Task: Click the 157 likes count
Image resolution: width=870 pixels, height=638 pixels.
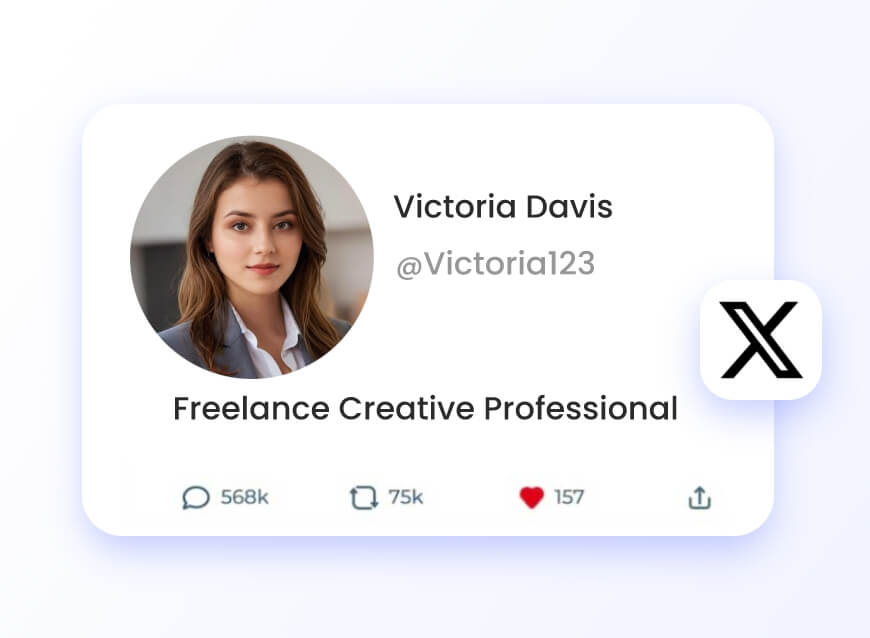Action: click(569, 497)
